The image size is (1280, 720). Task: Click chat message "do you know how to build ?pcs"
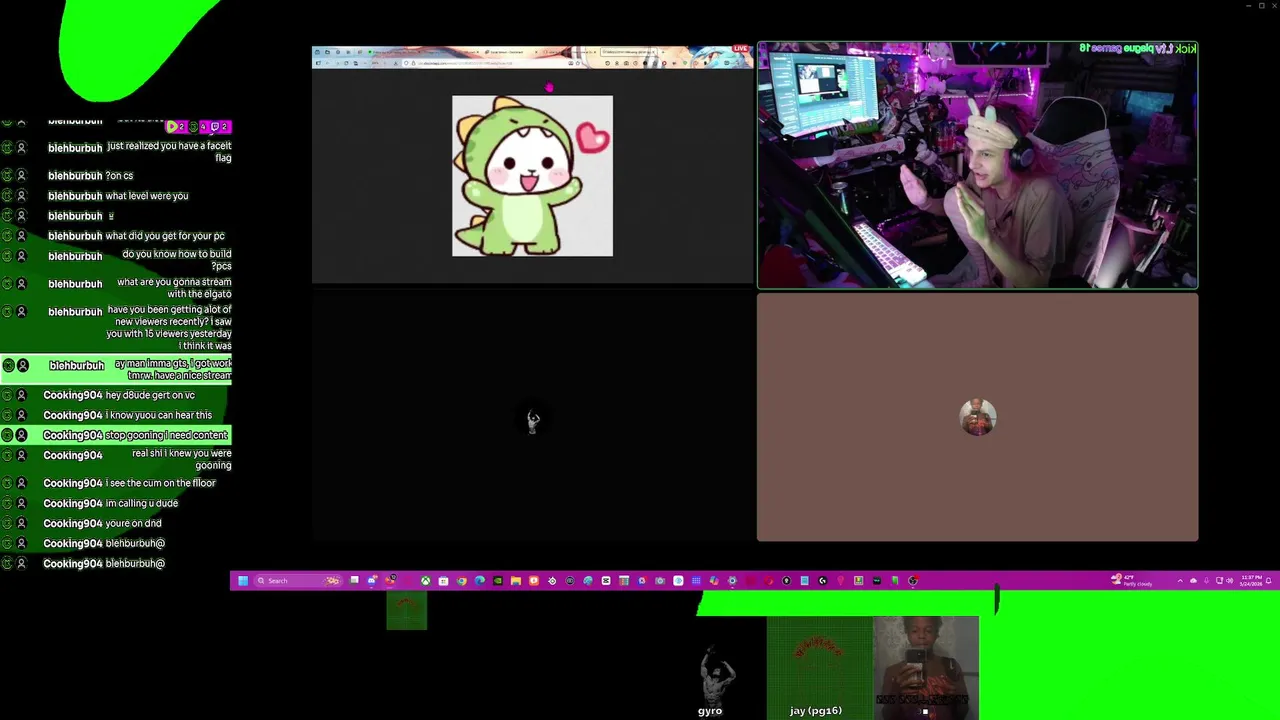point(177,260)
